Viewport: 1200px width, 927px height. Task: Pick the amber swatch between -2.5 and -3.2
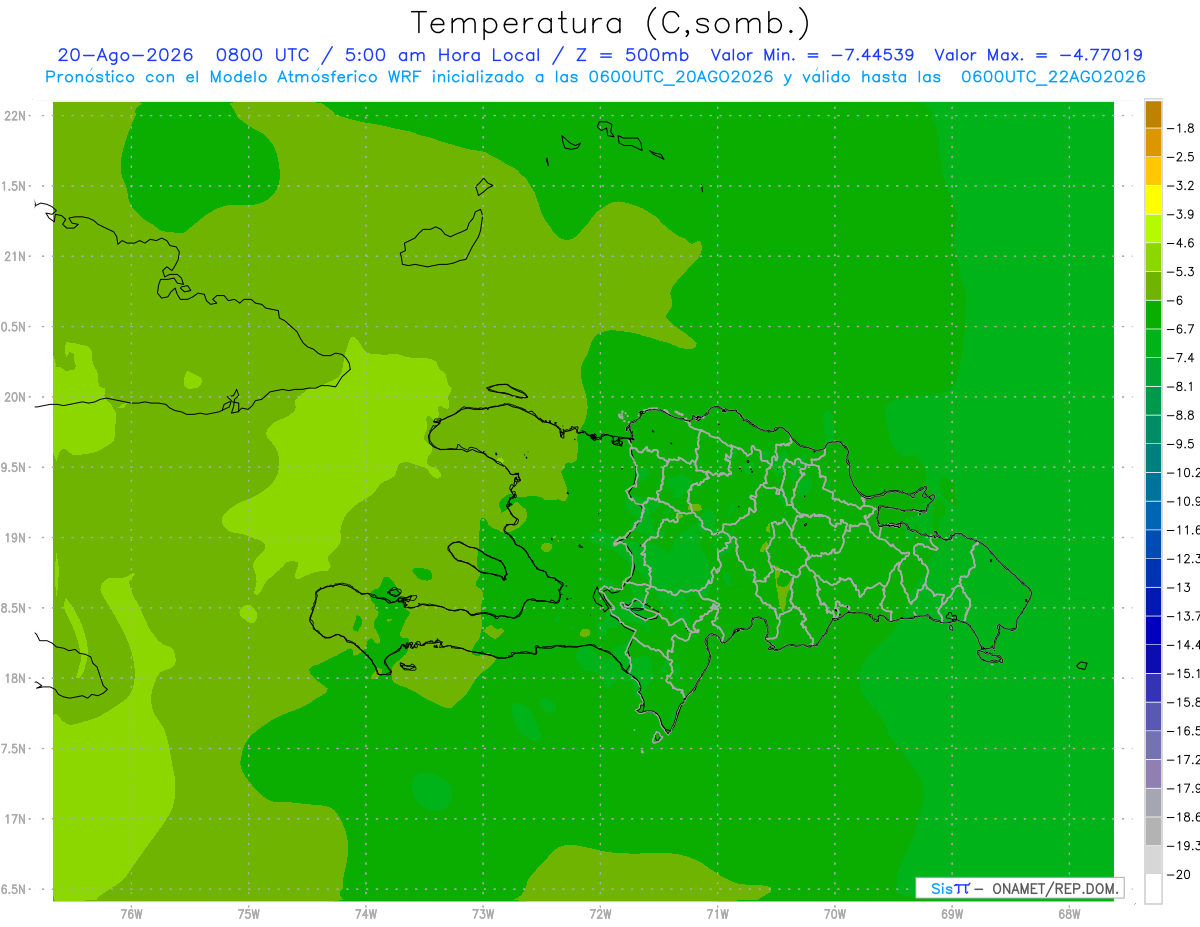coord(1153,171)
